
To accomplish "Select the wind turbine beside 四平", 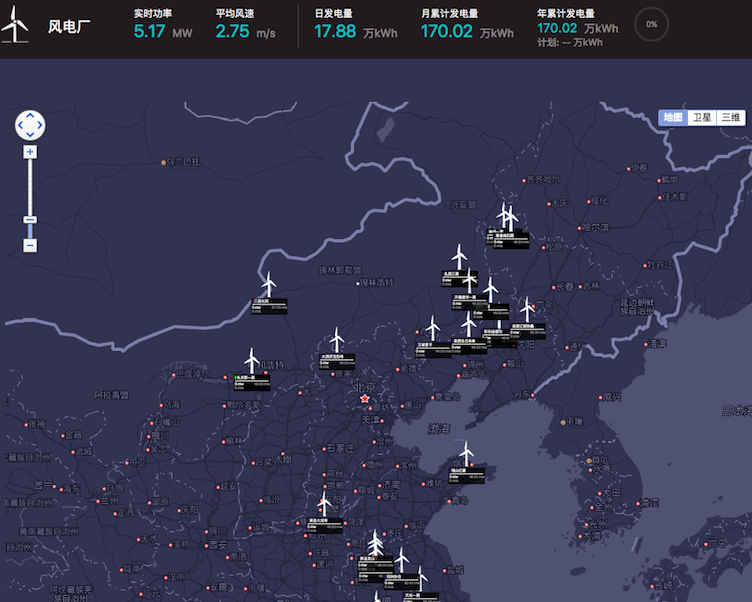I will click(x=527, y=309).
